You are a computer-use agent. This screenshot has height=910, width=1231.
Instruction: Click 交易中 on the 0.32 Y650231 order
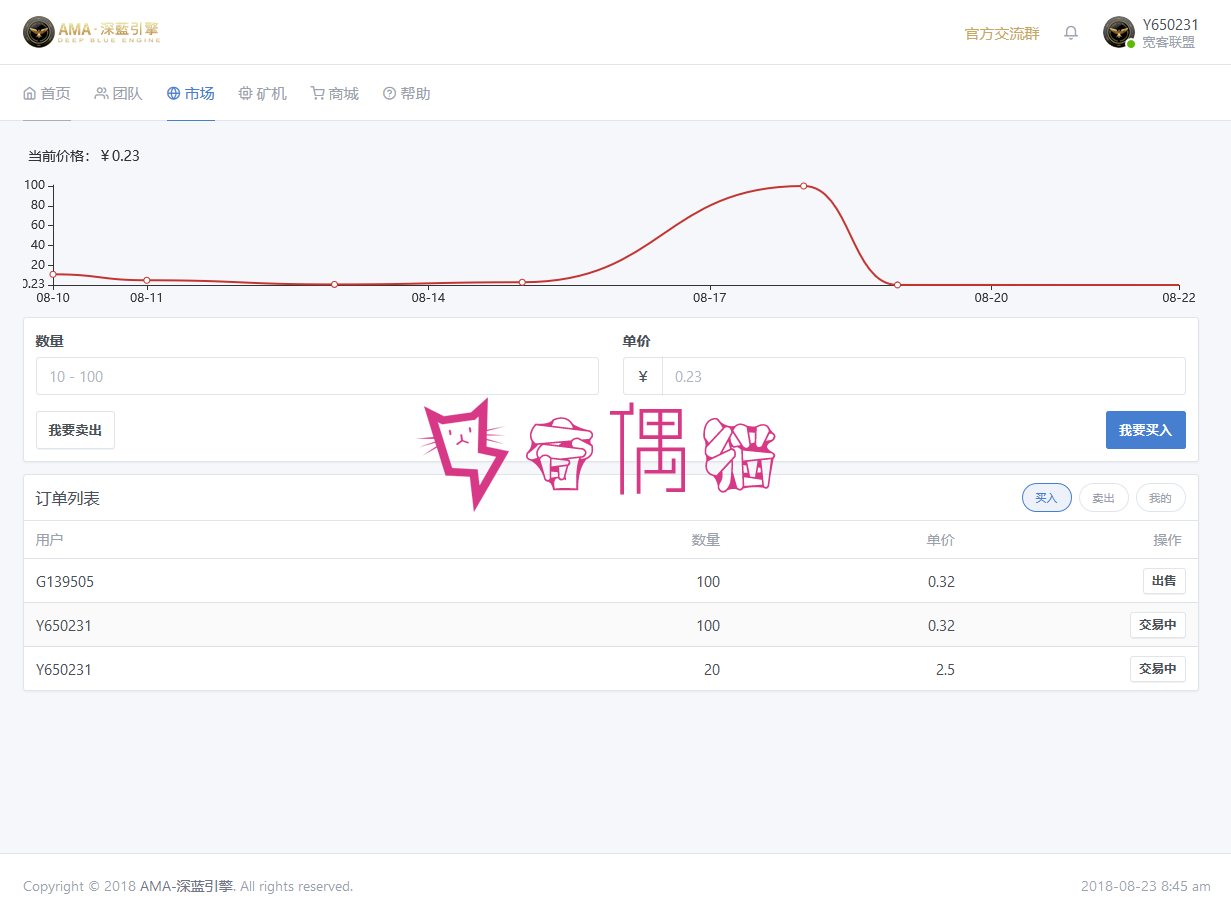click(1158, 625)
